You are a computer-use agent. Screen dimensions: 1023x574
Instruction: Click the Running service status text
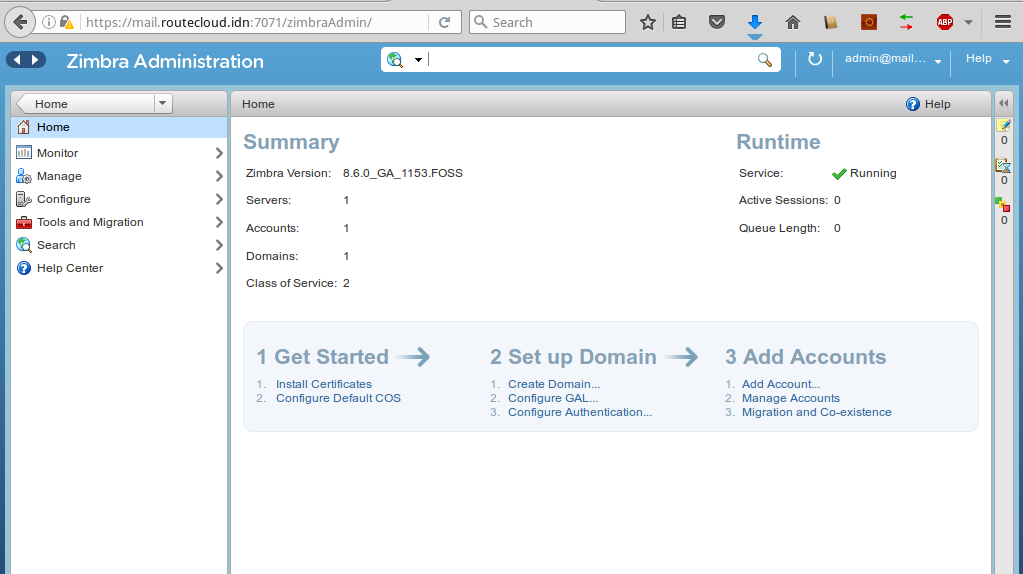(873, 173)
